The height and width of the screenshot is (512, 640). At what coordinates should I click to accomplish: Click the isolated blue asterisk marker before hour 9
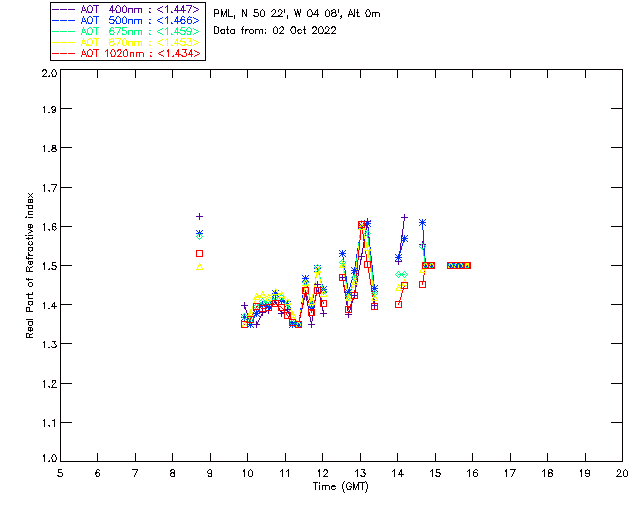(x=200, y=233)
